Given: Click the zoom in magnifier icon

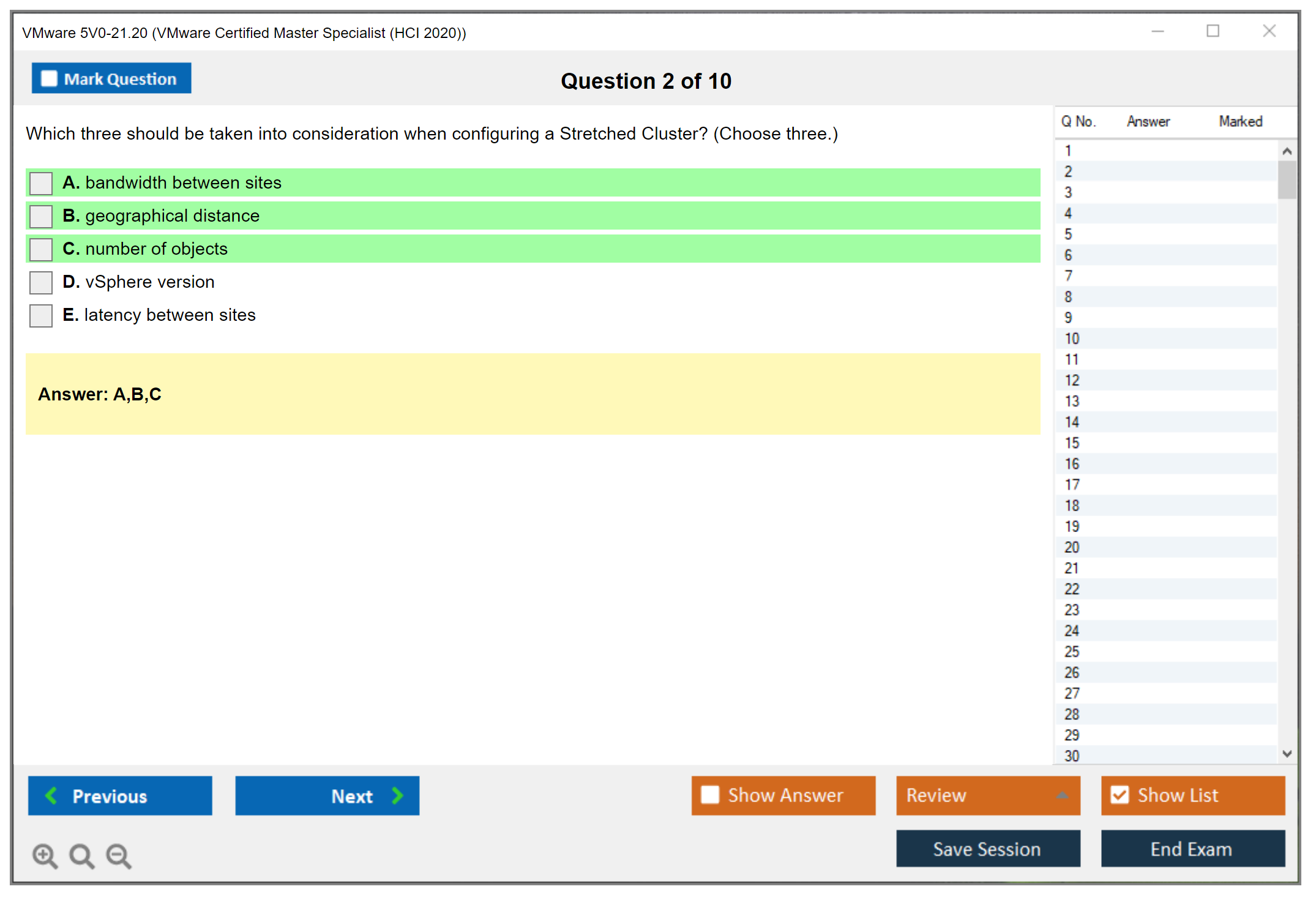Looking at the screenshot, I should point(45,855).
